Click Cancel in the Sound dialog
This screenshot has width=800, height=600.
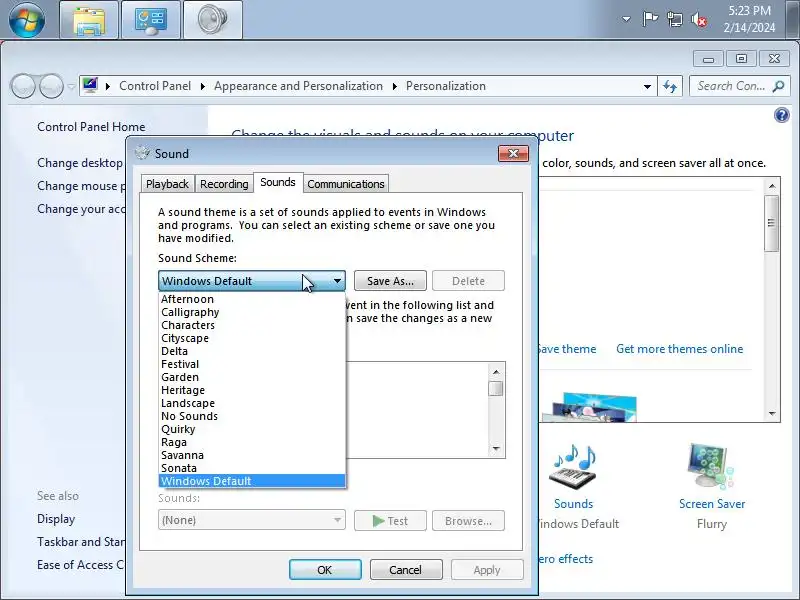(406, 570)
